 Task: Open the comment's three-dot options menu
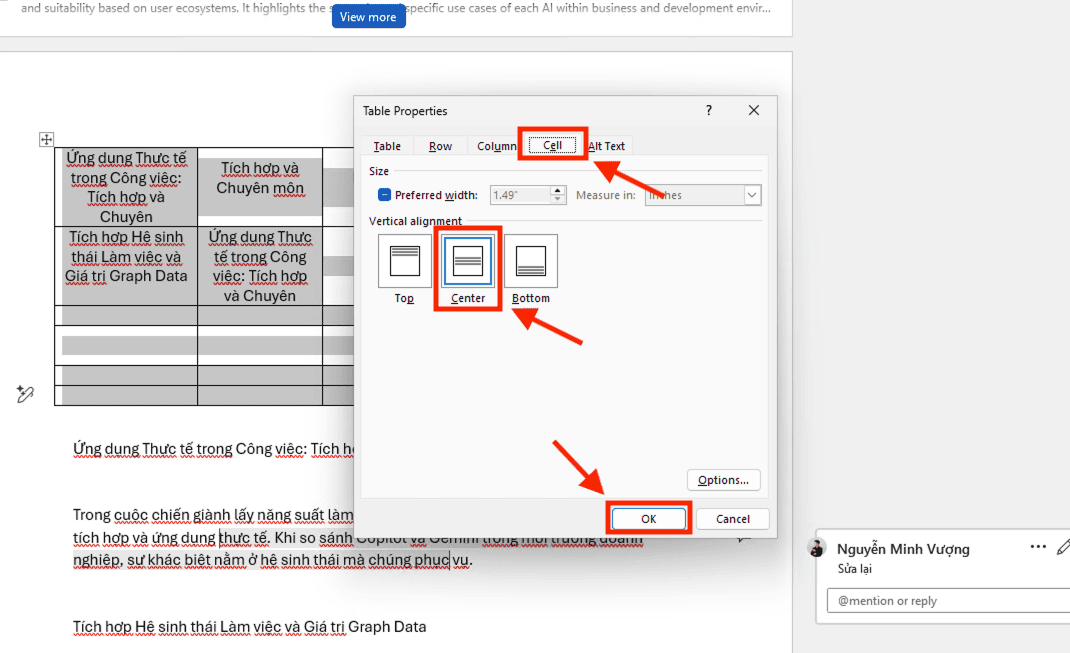pos(1037,545)
